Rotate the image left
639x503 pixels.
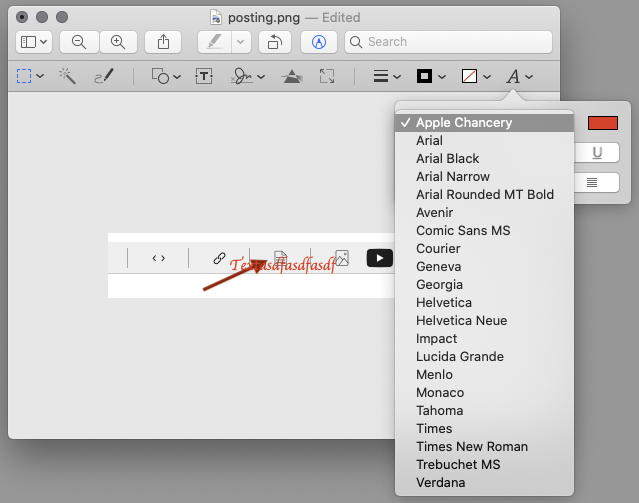point(275,42)
